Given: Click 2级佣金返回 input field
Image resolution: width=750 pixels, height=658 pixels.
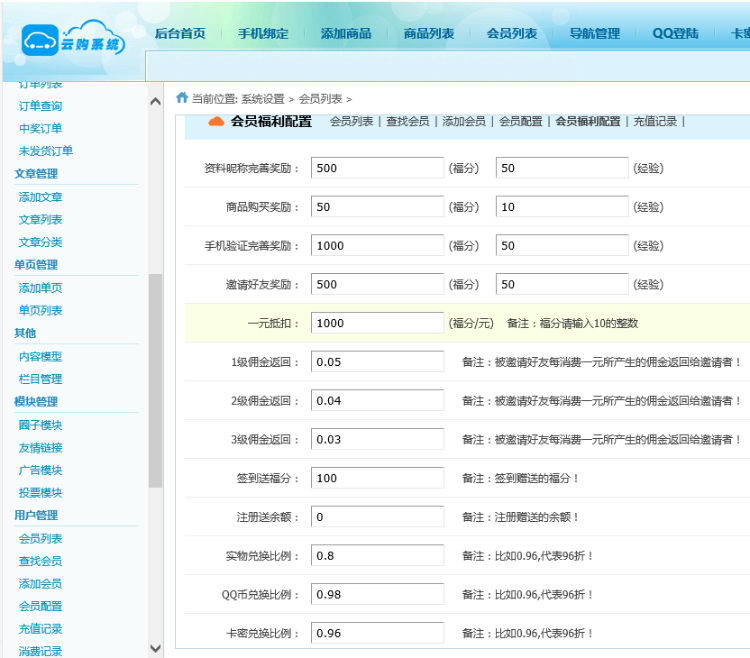Looking at the screenshot, I should click(x=377, y=400).
